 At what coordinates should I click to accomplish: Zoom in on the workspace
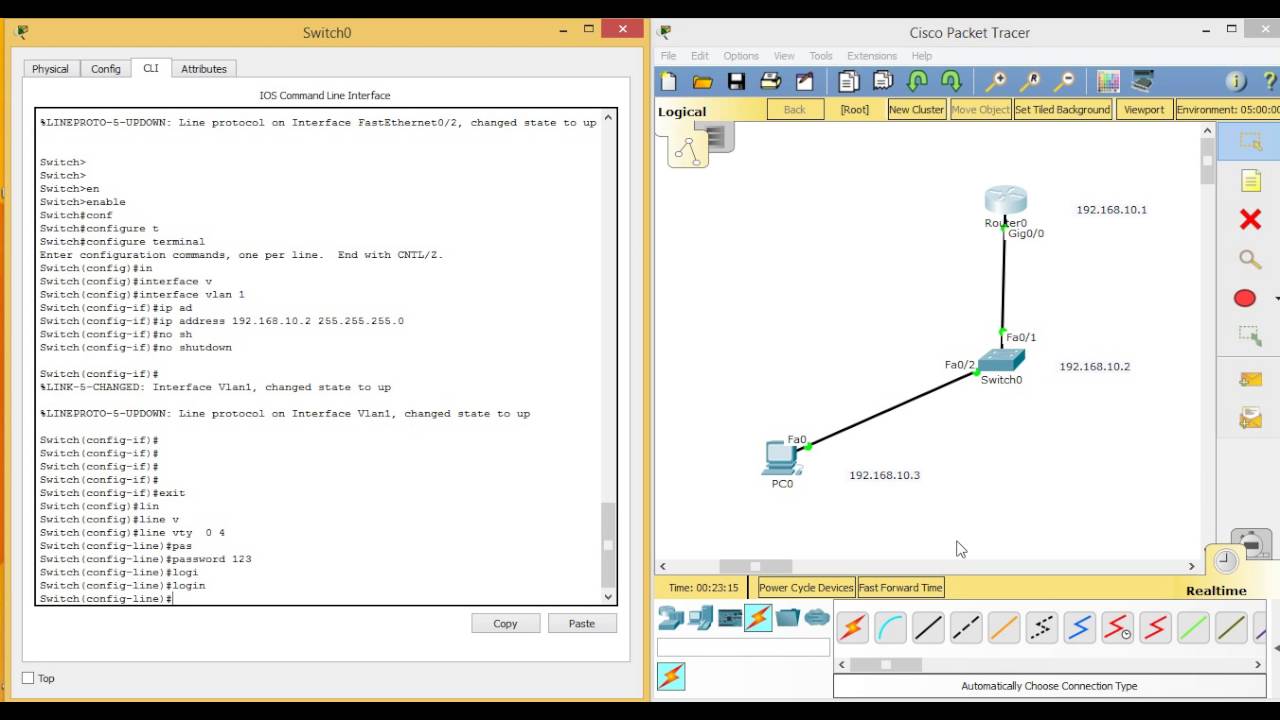(x=996, y=82)
